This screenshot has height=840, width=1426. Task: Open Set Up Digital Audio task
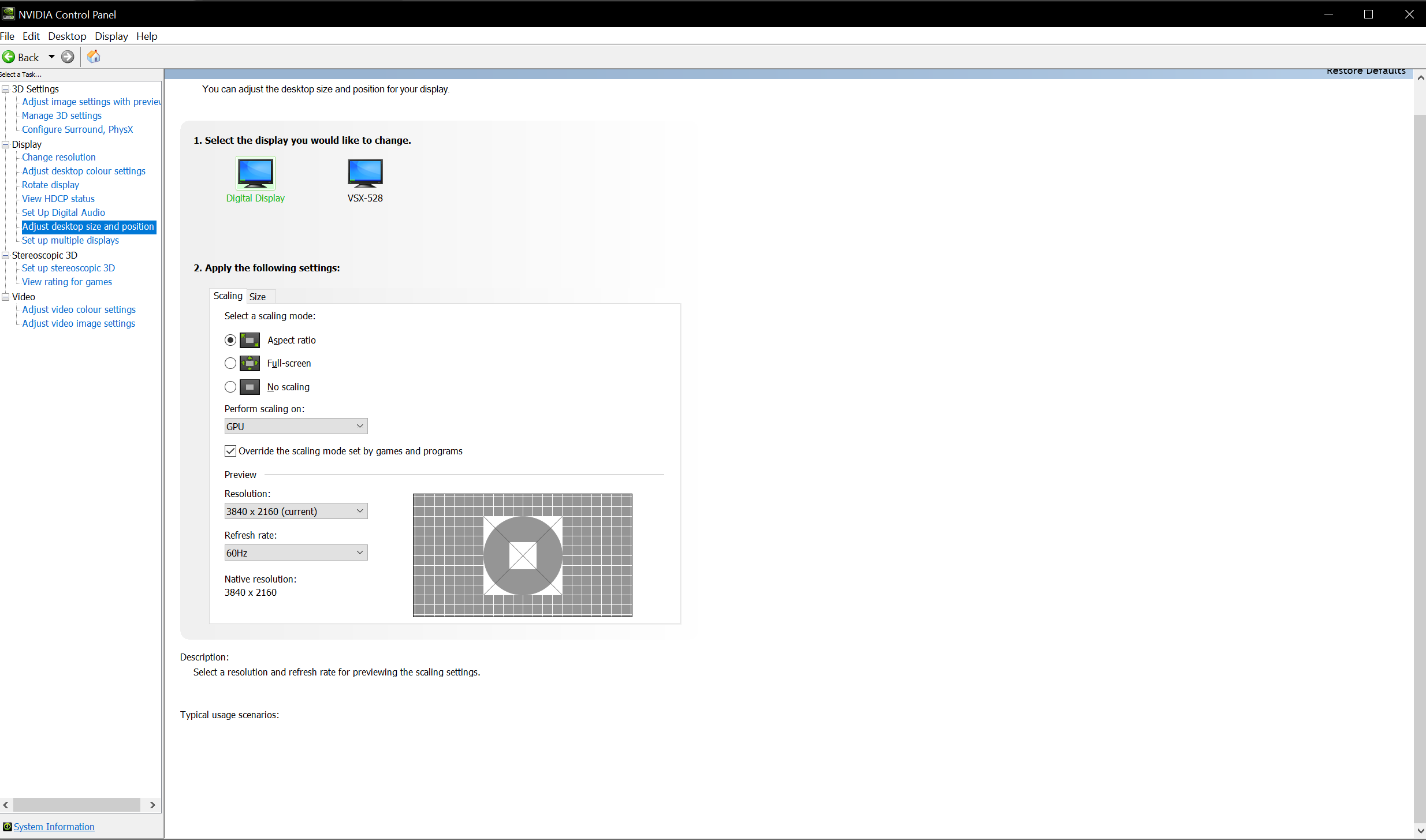(x=64, y=212)
